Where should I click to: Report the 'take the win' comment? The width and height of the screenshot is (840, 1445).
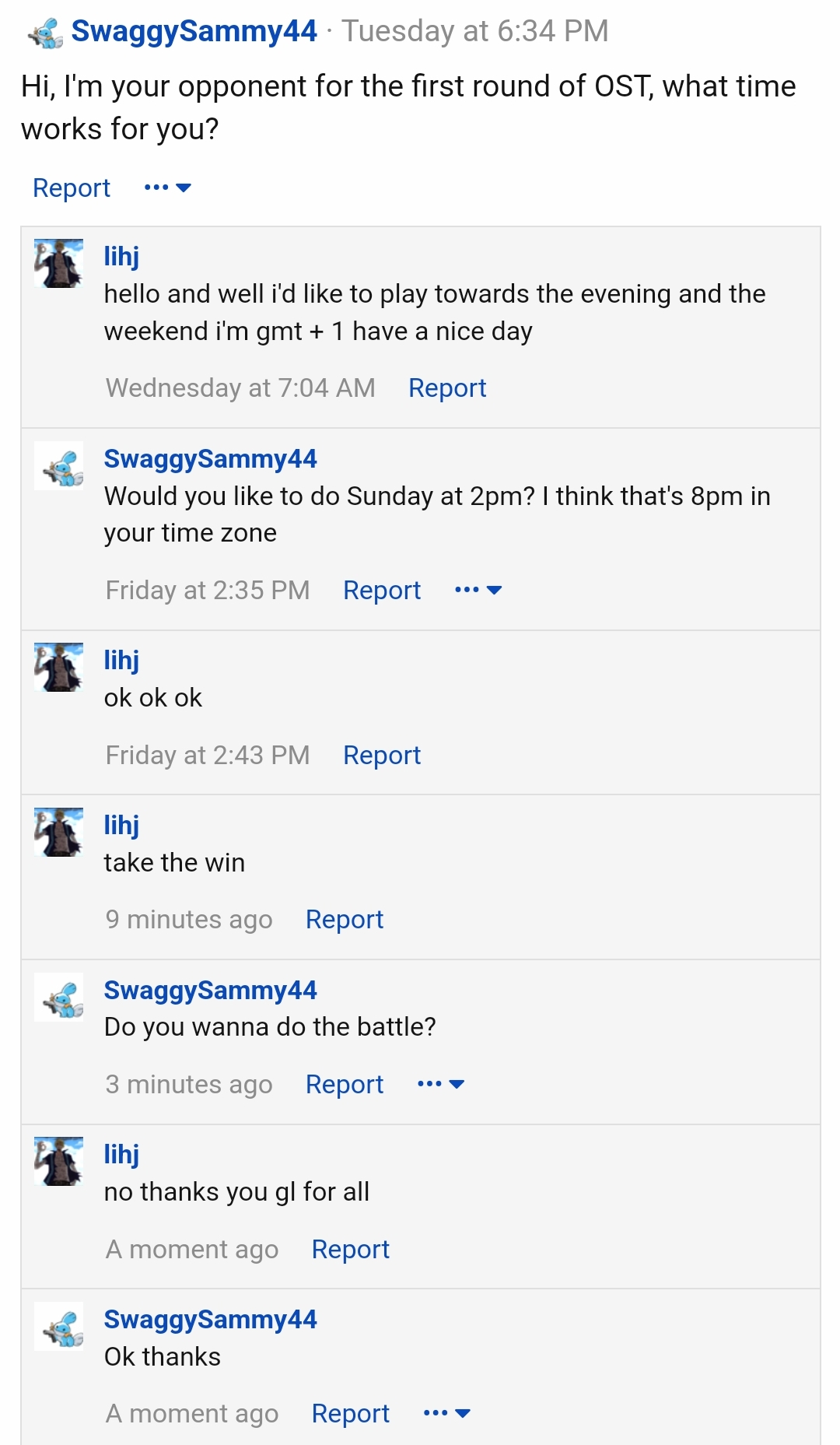[345, 919]
